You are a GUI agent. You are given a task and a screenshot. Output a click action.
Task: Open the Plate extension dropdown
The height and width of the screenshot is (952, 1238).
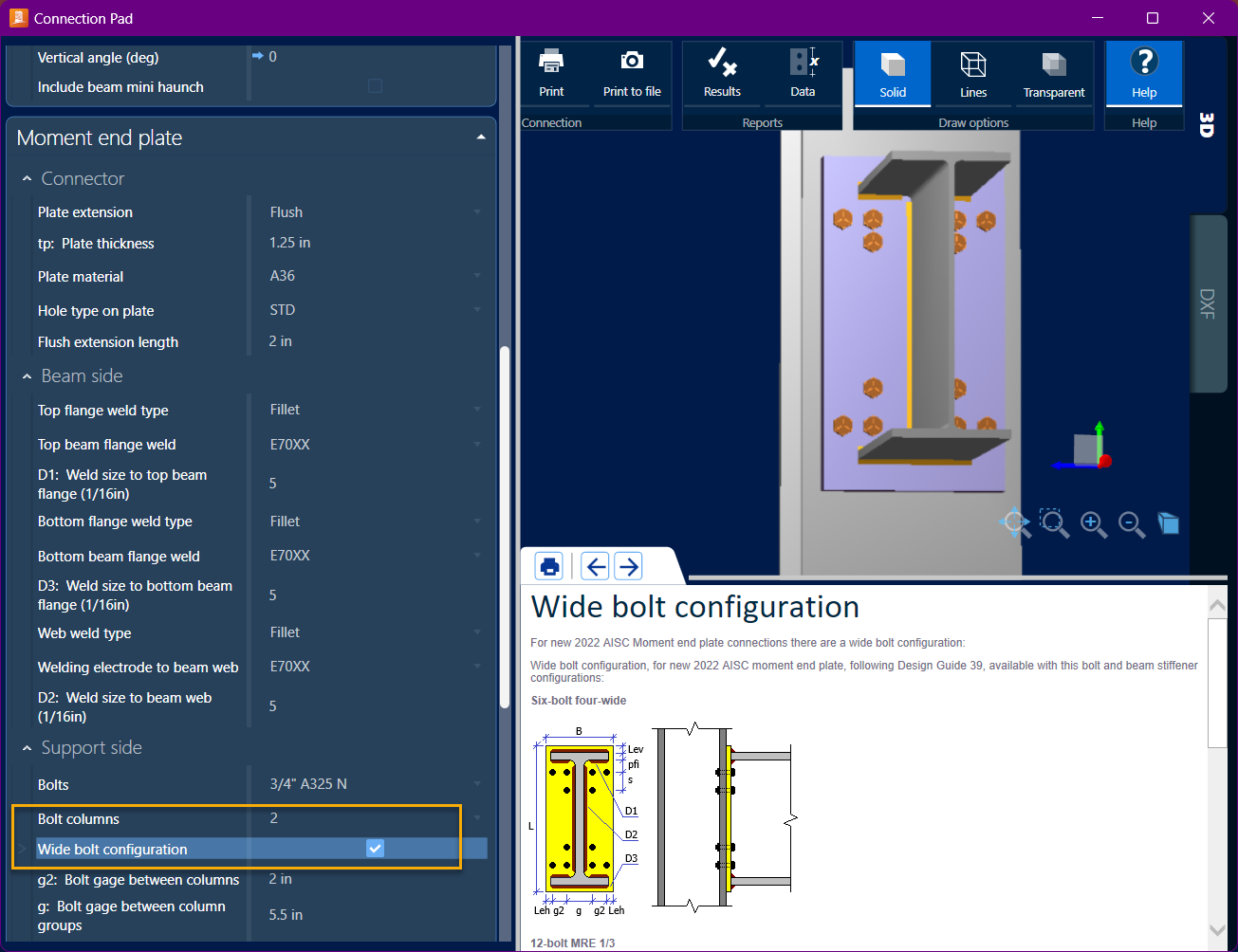point(477,211)
